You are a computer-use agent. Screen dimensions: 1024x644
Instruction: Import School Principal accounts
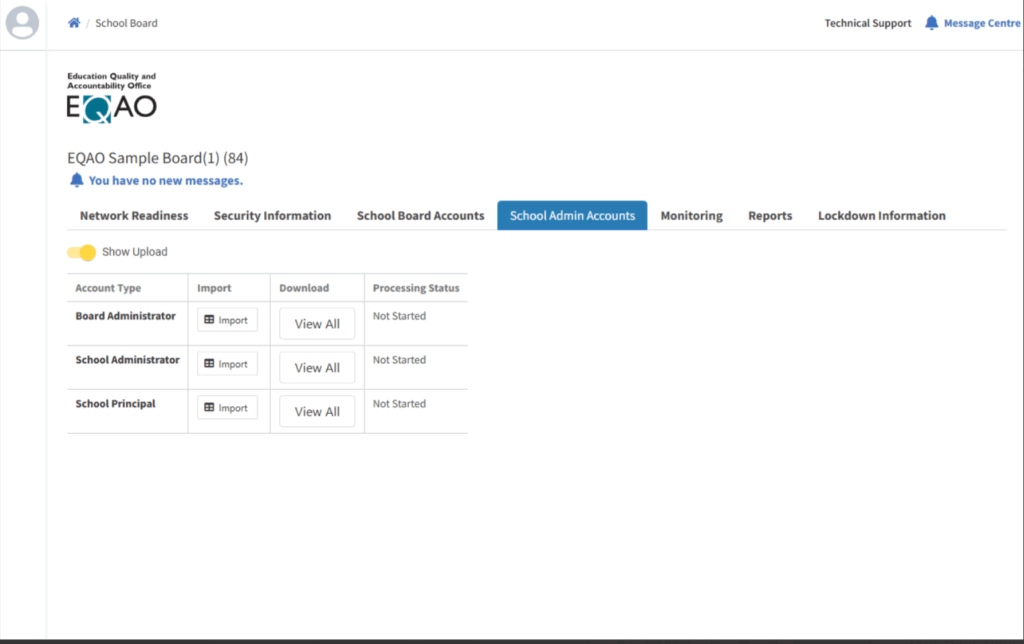(x=227, y=408)
